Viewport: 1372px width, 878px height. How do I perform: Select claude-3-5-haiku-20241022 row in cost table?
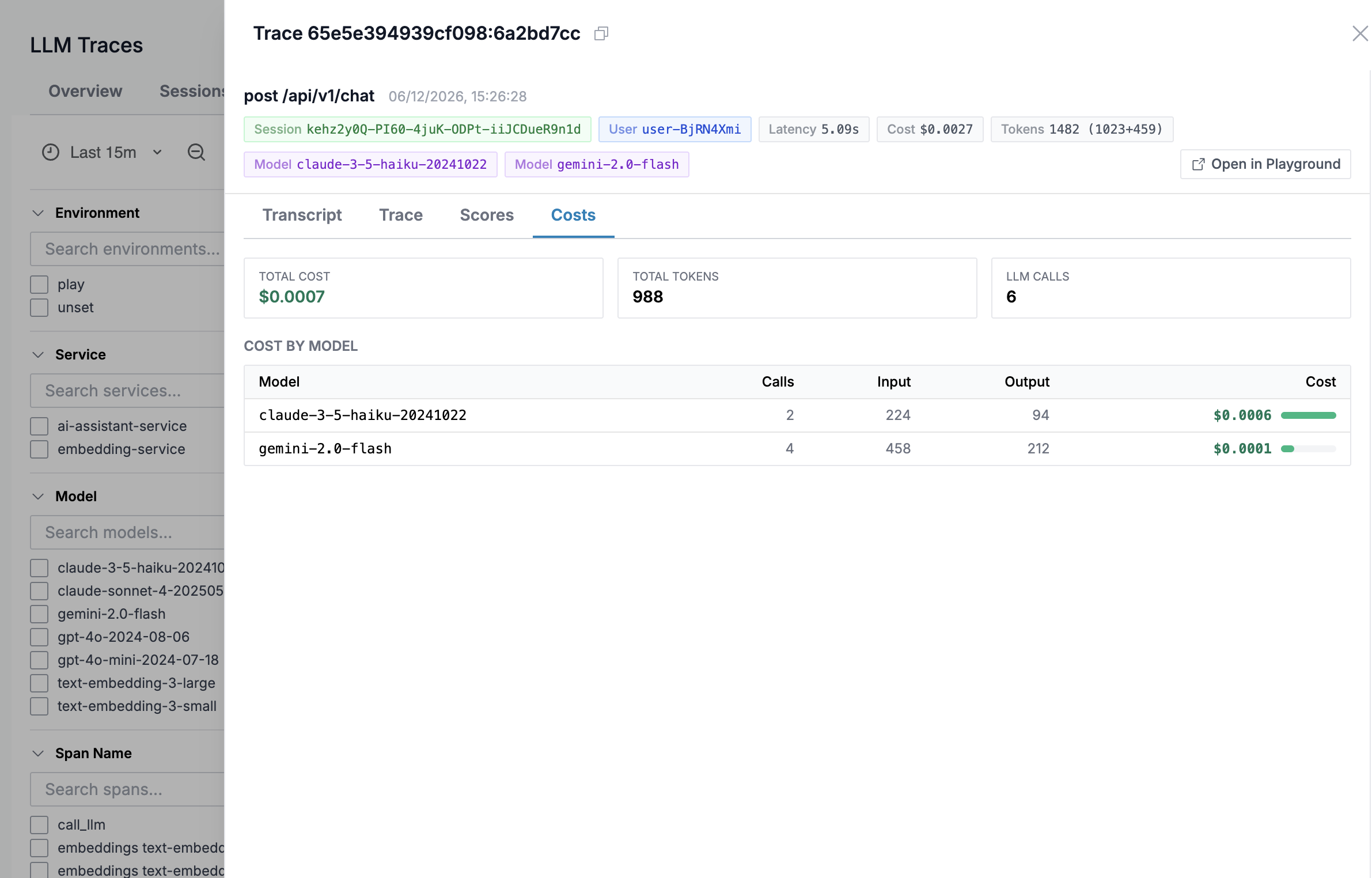point(797,415)
